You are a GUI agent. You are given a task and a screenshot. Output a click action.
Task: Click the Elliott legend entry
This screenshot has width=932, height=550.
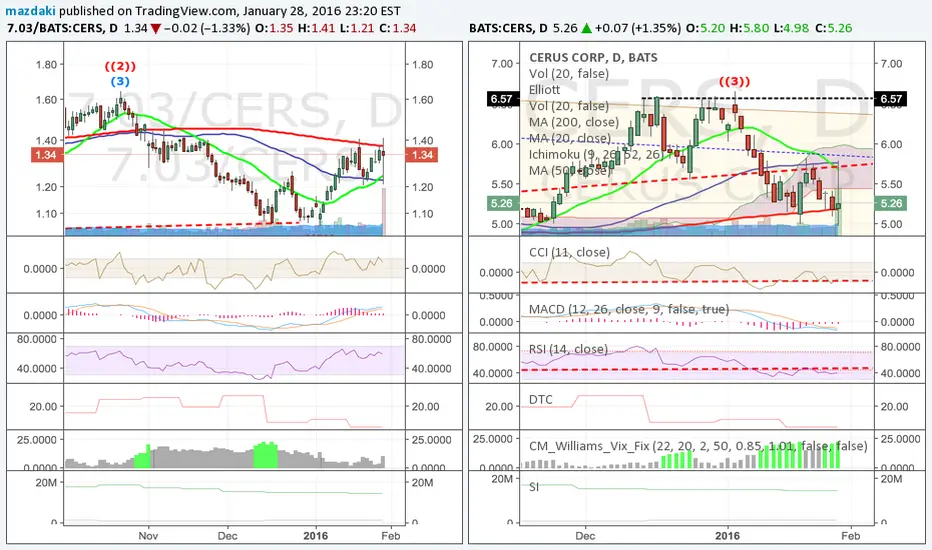click(544, 90)
